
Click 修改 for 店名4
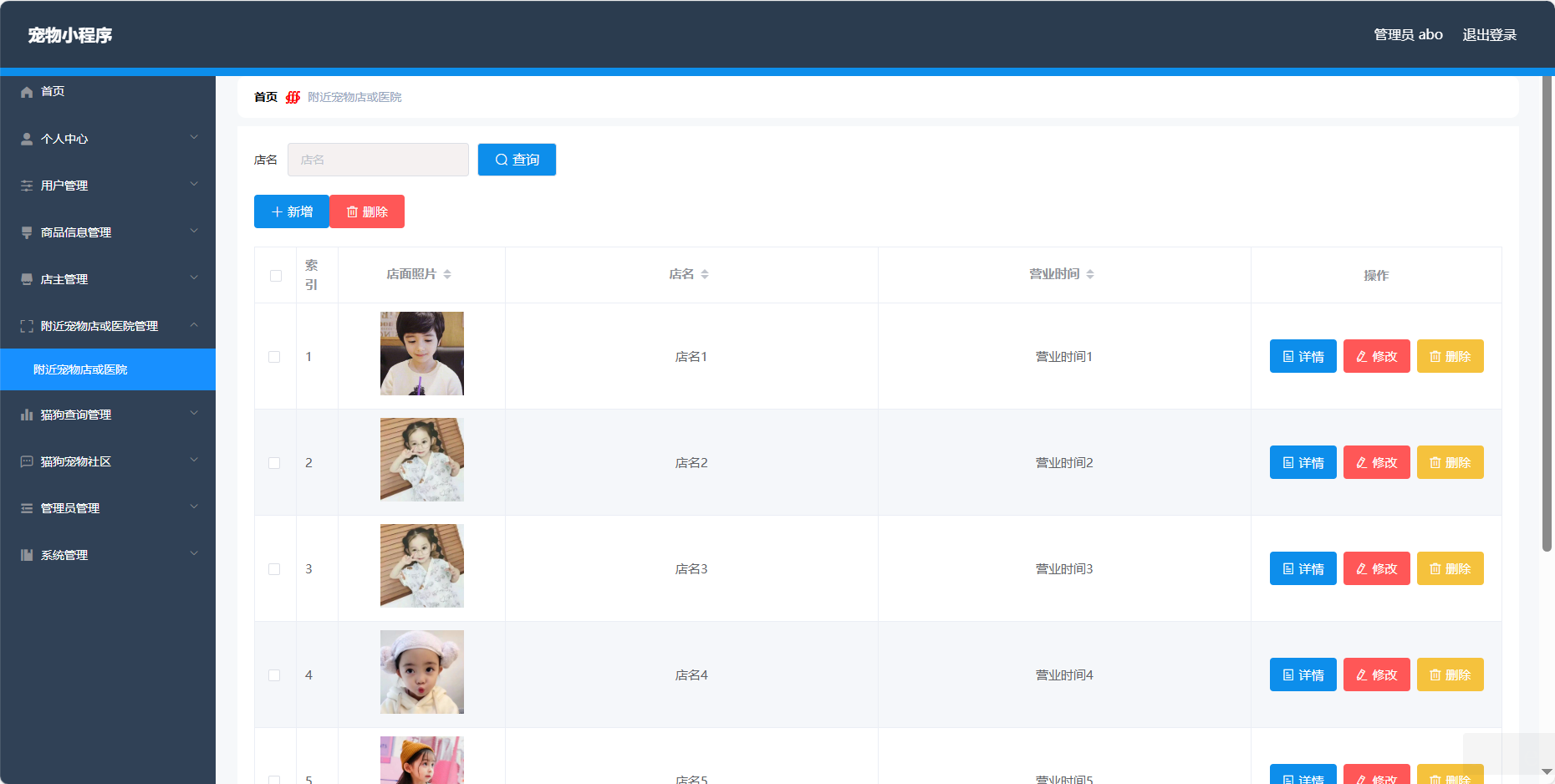pos(1377,675)
